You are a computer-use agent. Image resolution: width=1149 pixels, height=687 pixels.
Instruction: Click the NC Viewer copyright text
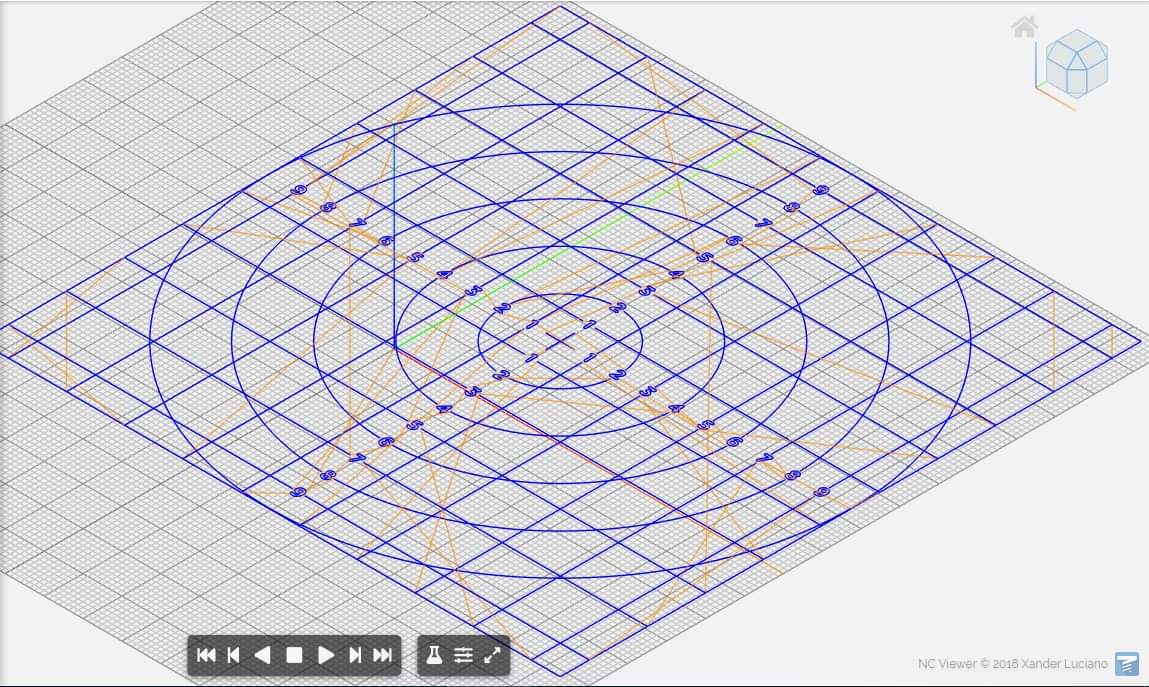[x=1012, y=664]
